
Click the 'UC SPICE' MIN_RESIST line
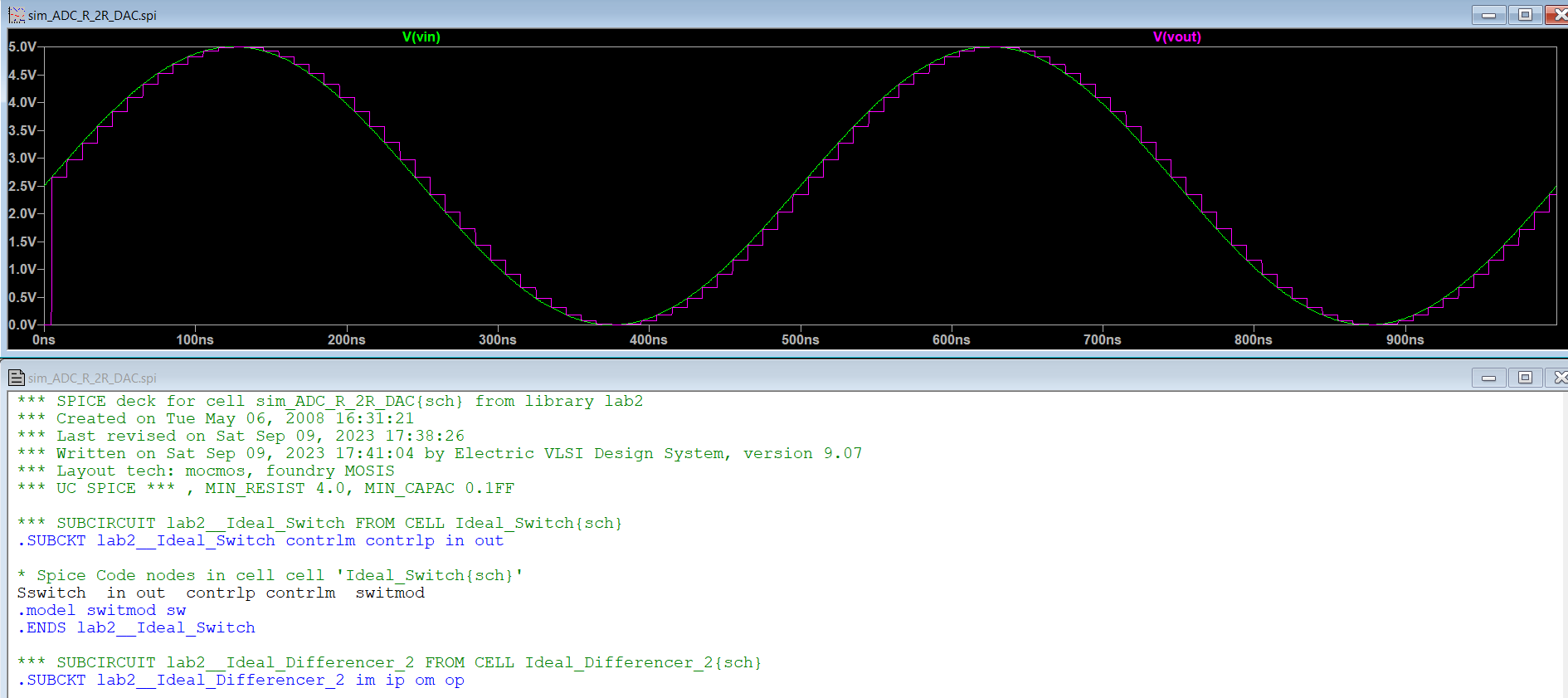point(265,489)
